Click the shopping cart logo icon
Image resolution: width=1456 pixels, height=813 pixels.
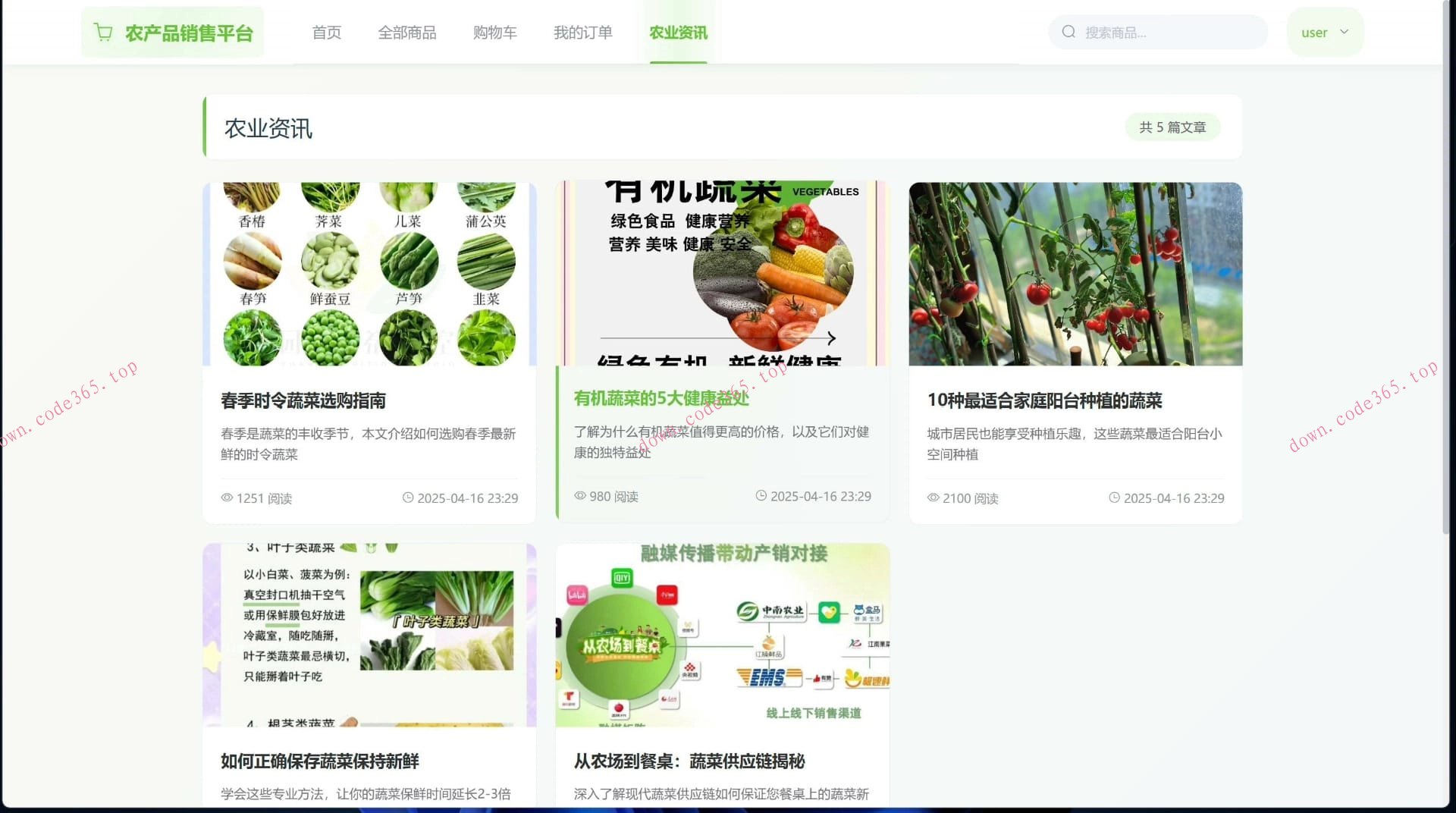(x=103, y=31)
